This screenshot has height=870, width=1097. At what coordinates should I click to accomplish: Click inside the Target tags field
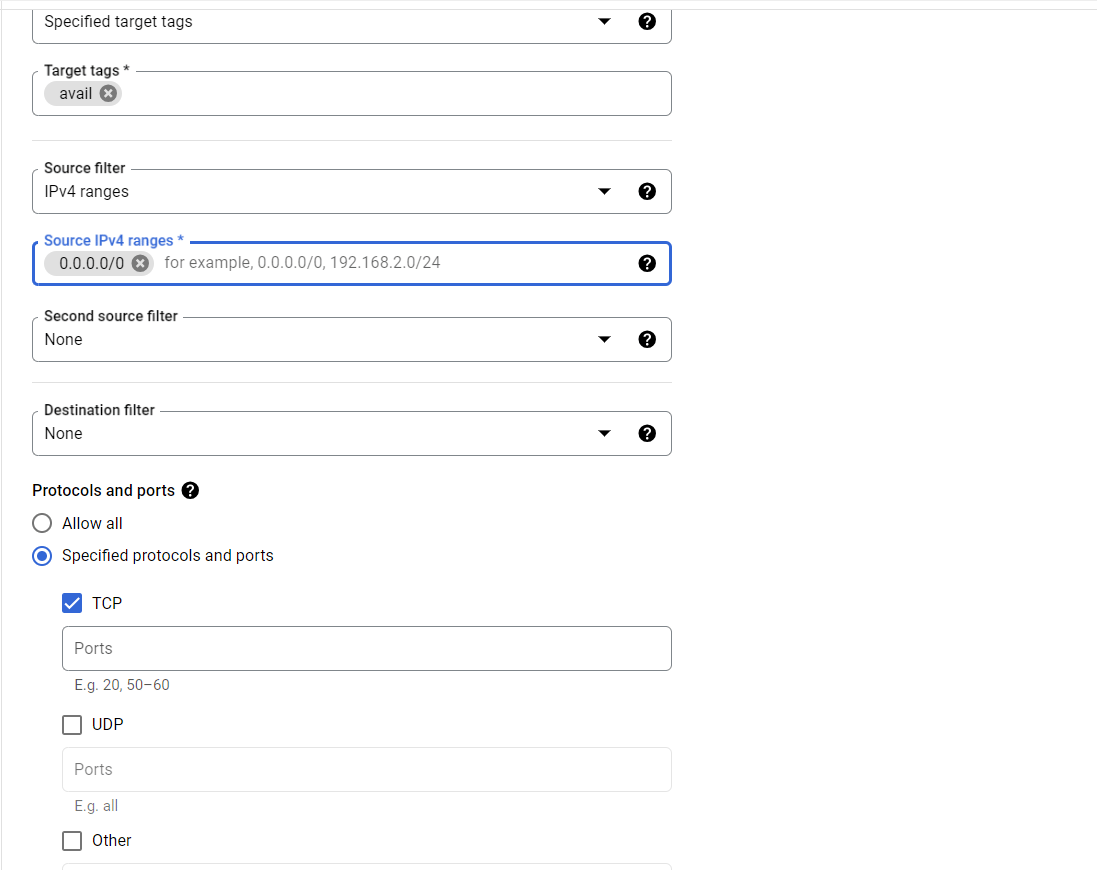click(x=352, y=94)
